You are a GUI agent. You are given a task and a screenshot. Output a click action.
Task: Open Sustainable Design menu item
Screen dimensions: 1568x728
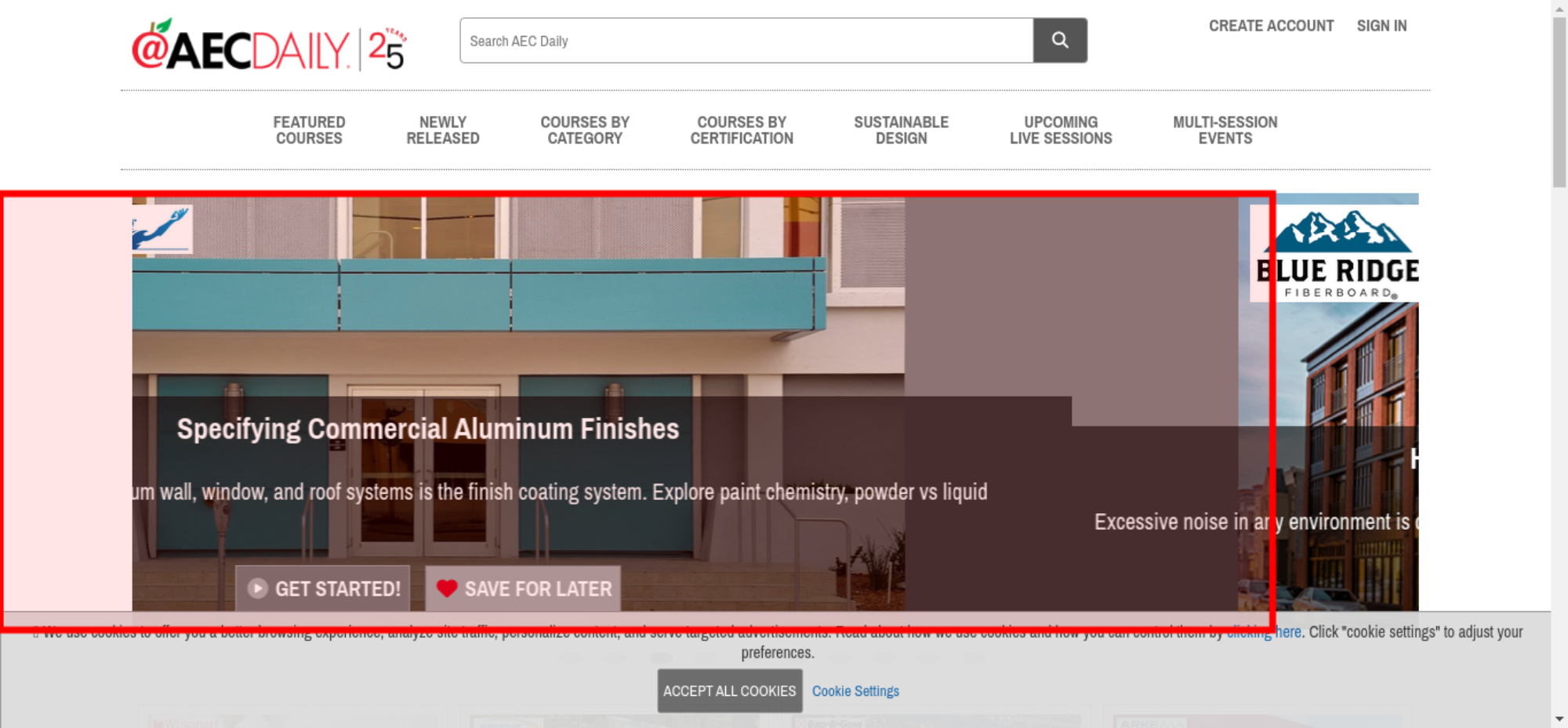pyautogui.click(x=901, y=130)
